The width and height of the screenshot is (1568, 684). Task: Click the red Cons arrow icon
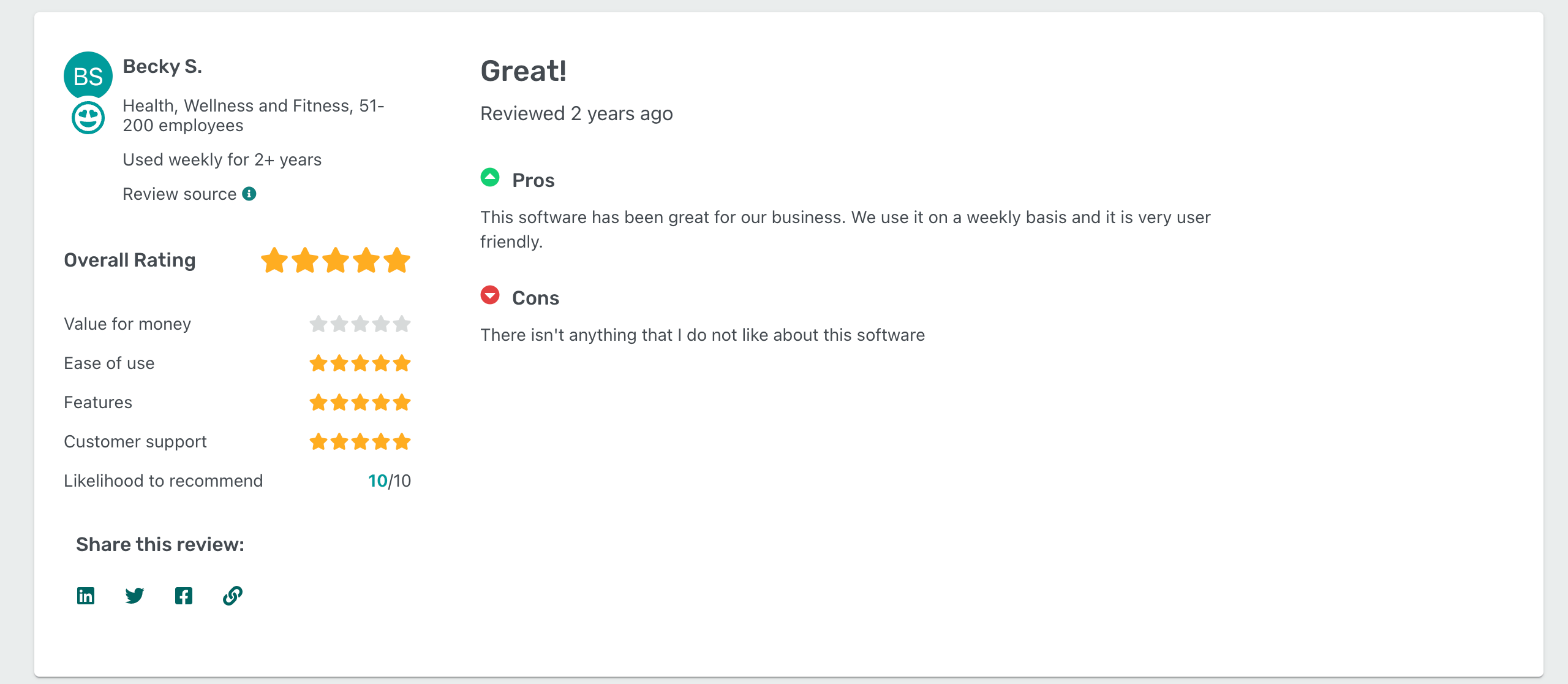click(490, 296)
